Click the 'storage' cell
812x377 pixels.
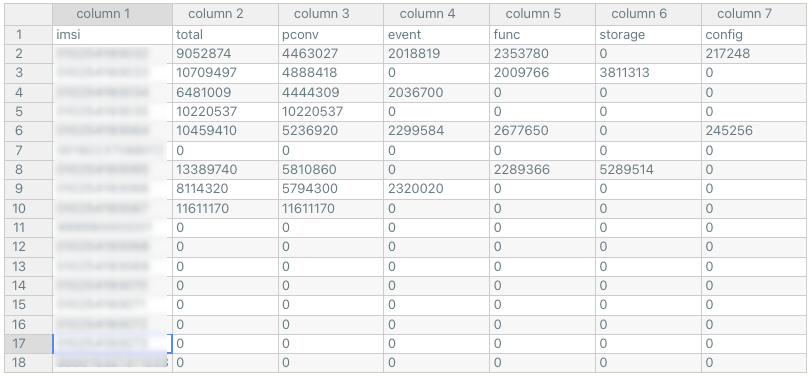(648, 35)
